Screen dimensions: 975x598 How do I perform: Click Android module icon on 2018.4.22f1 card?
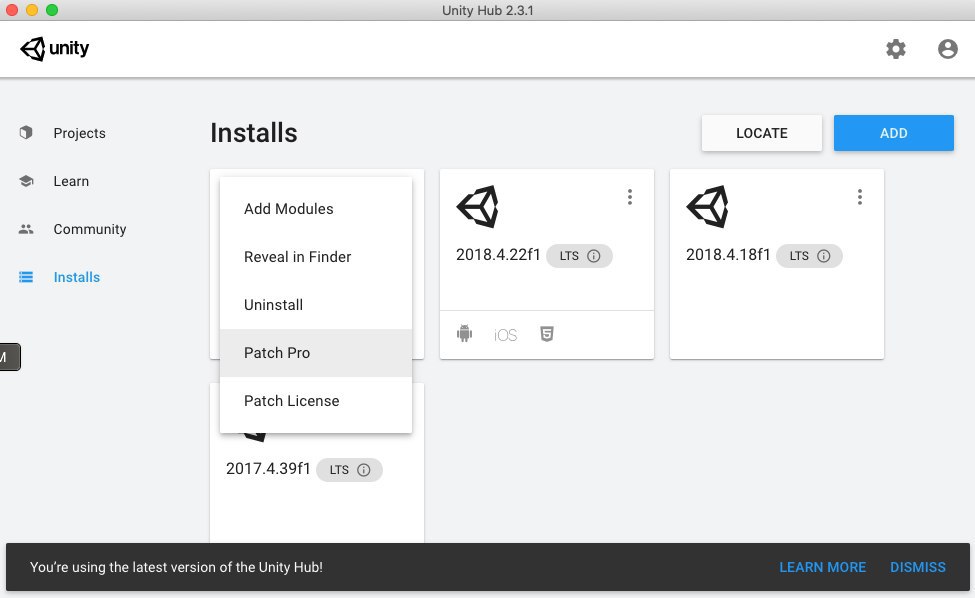[464, 334]
